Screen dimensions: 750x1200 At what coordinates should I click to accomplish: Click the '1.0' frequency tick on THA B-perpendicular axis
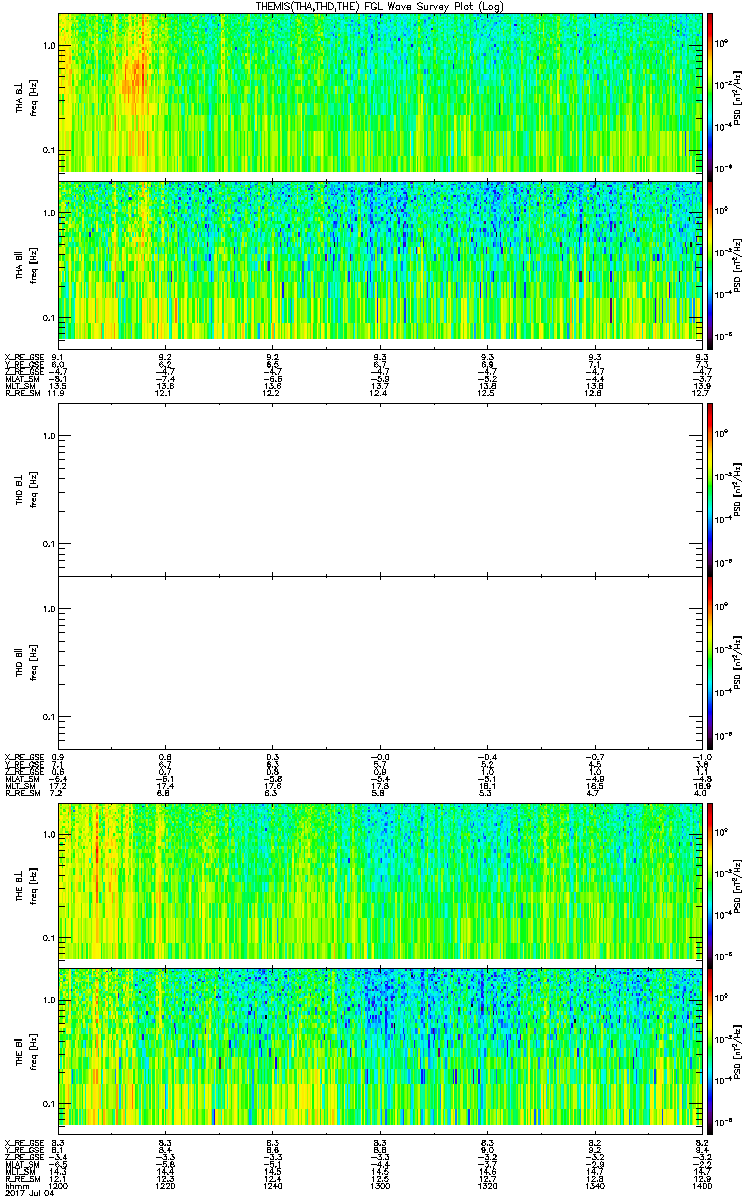(48, 46)
